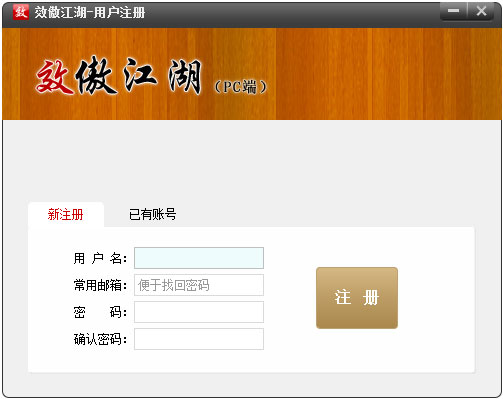
Task: Click the 确认密码 confirm field
Action: pyautogui.click(x=199, y=339)
